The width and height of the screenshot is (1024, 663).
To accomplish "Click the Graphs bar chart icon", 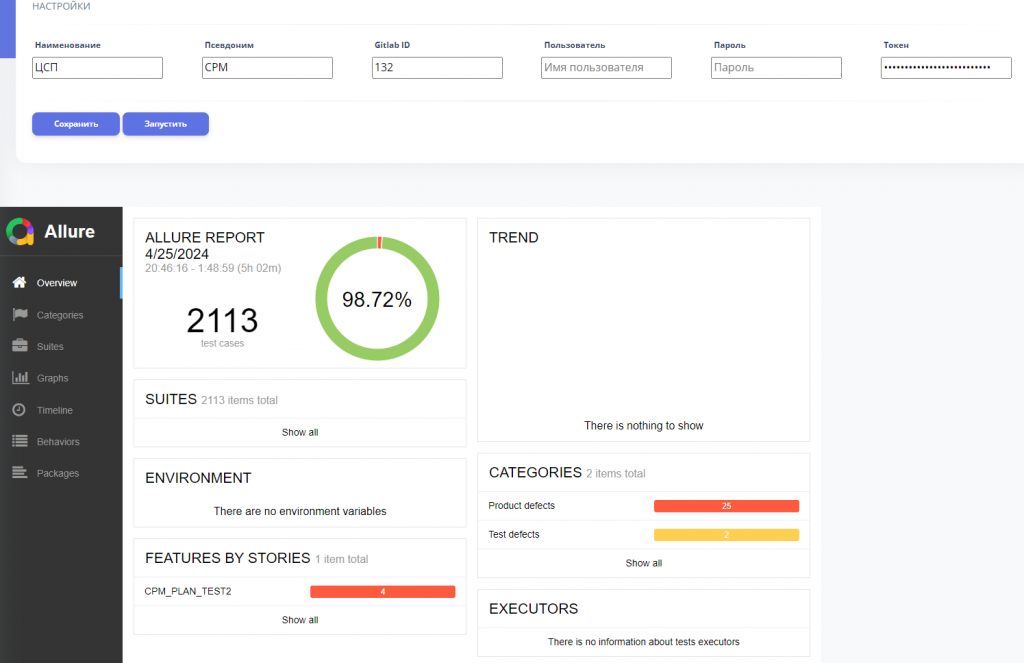I will pos(20,378).
